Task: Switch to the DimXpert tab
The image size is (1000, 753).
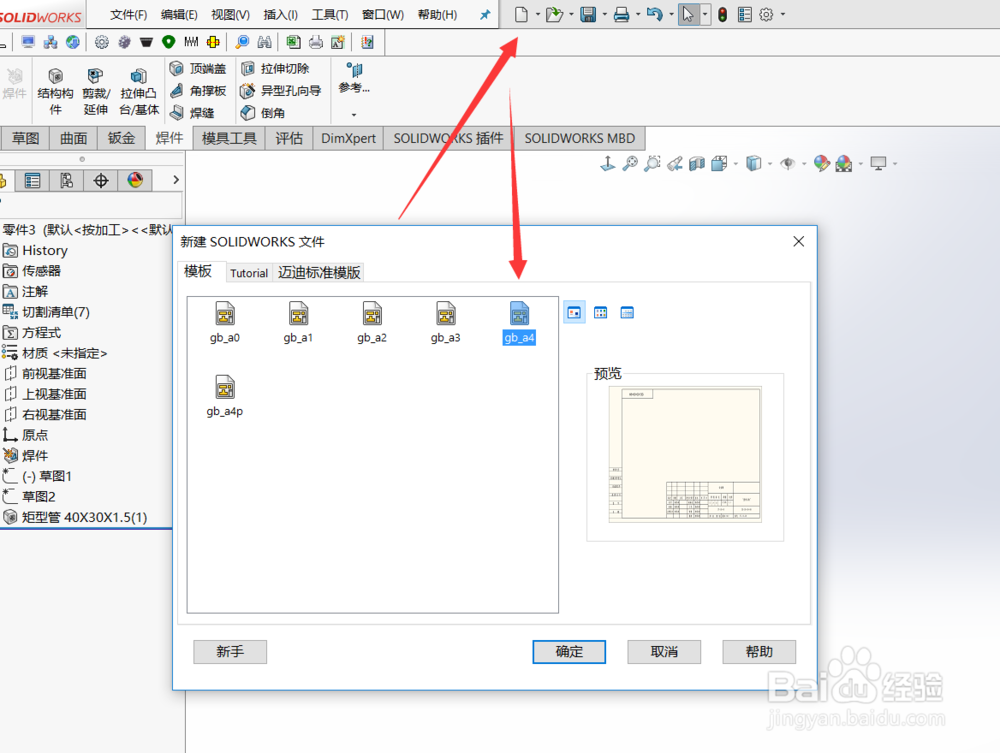Action: pyautogui.click(x=348, y=138)
